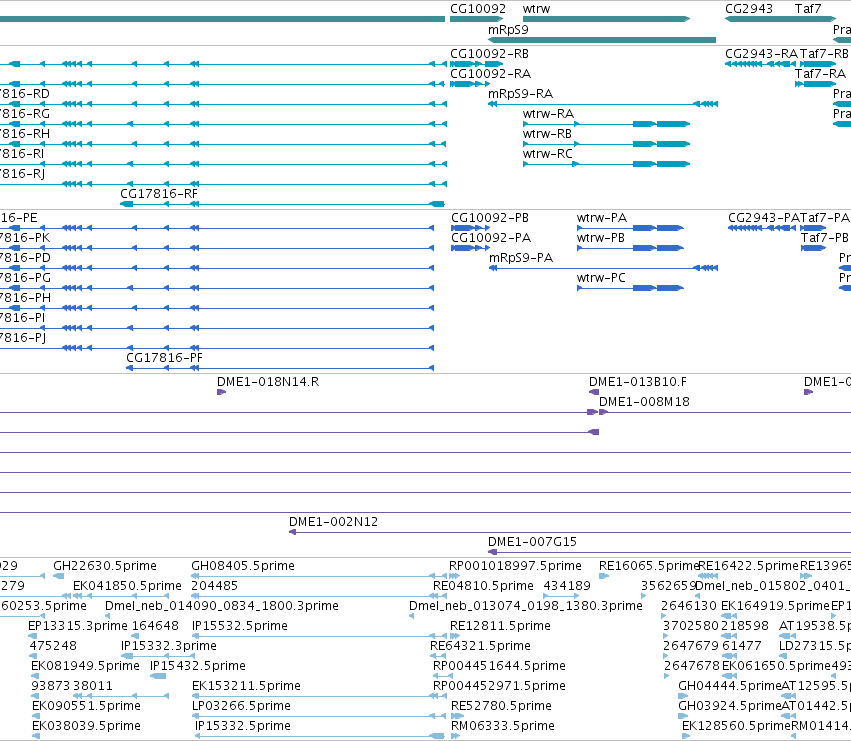Viewport: 851px width, 741px height.
Task: Select EST IP15332.3prime label
Action: (168, 646)
